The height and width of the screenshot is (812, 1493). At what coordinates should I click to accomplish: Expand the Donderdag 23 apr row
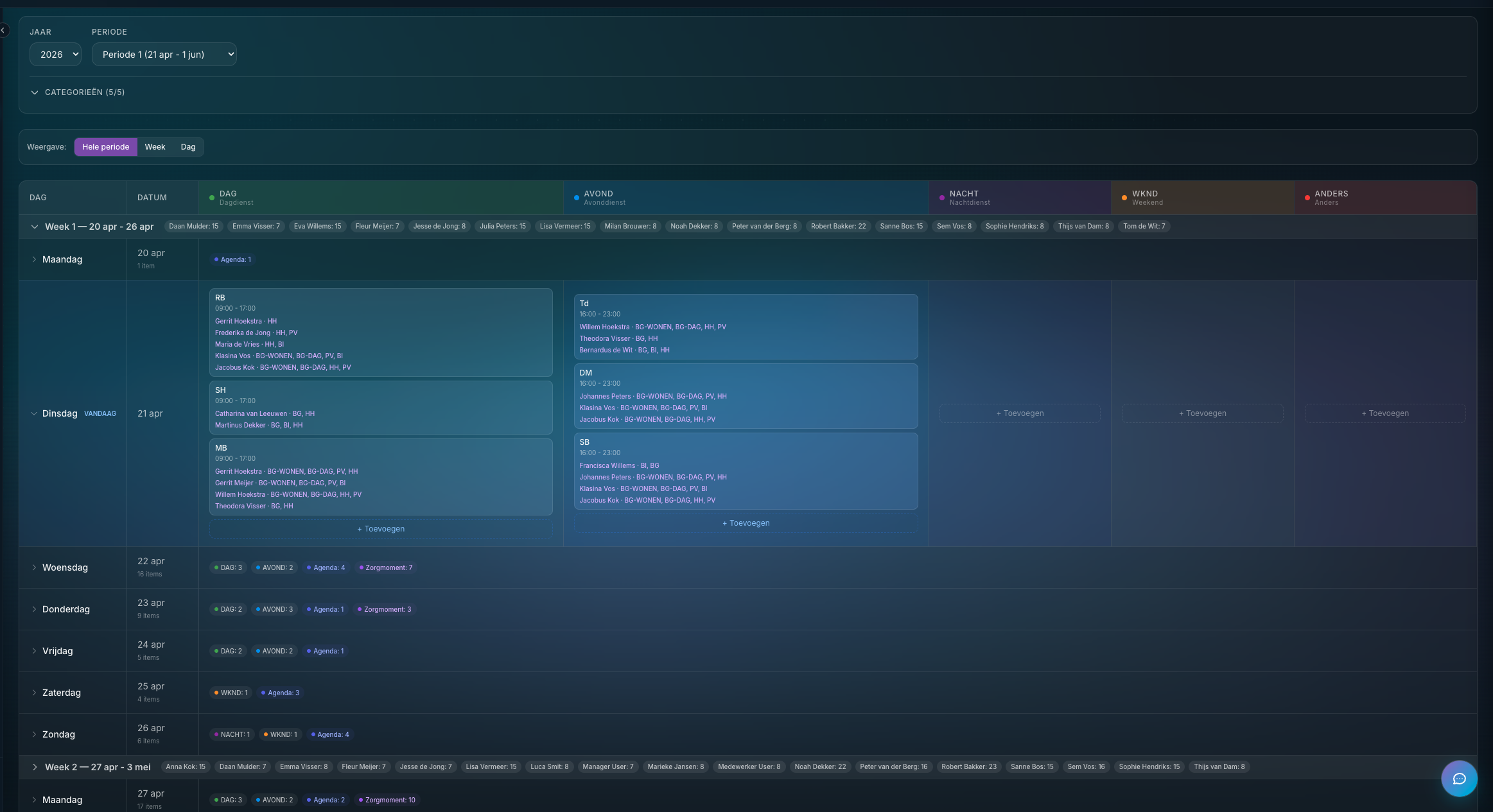[x=34, y=609]
